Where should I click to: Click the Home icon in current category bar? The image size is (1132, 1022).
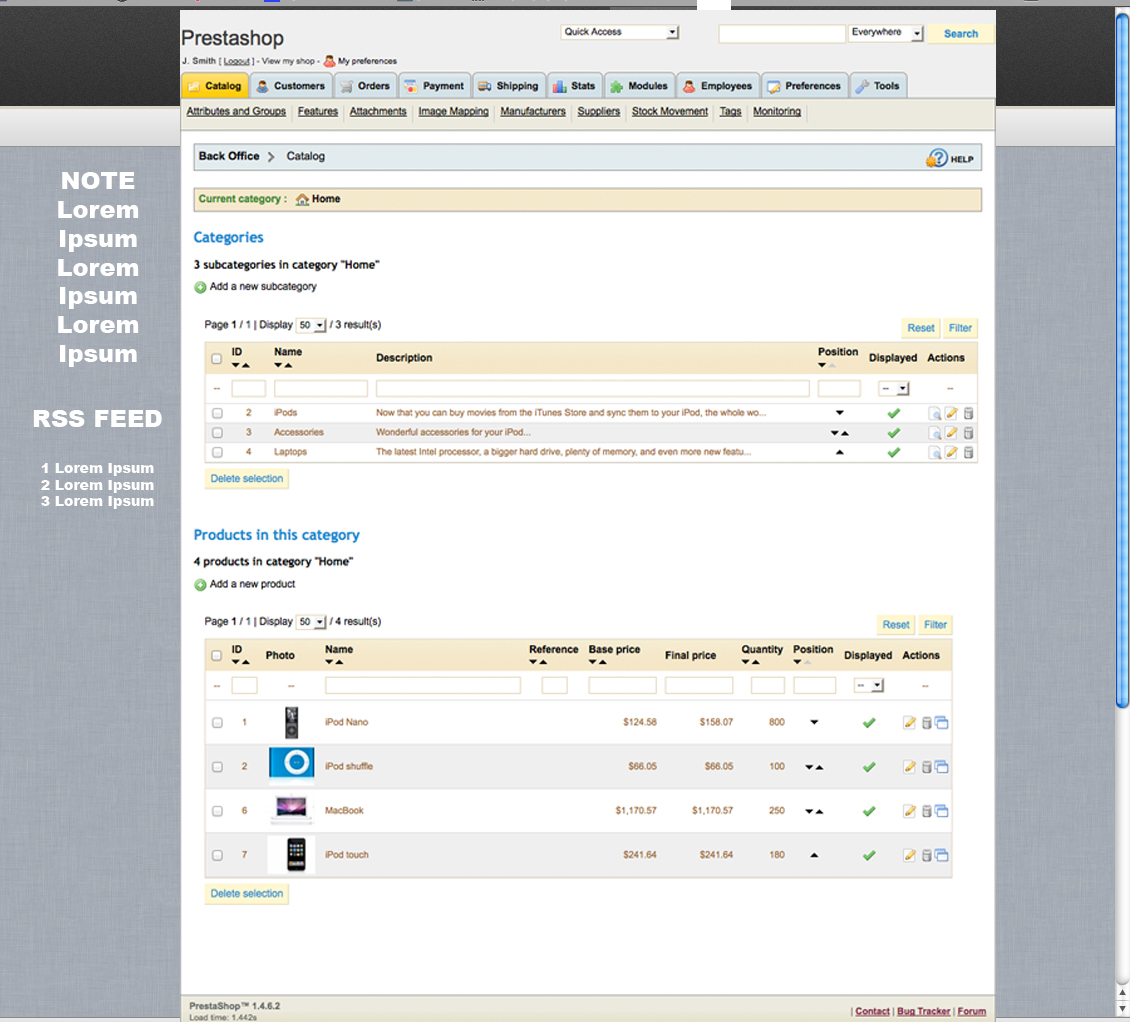point(302,199)
